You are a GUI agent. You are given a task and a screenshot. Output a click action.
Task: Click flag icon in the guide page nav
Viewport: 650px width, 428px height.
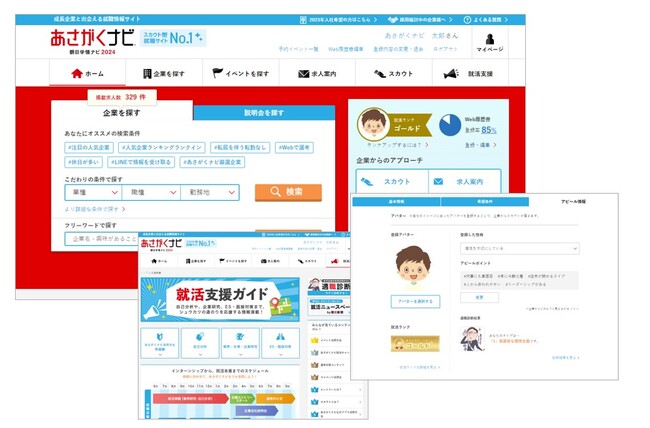[x=222, y=261]
